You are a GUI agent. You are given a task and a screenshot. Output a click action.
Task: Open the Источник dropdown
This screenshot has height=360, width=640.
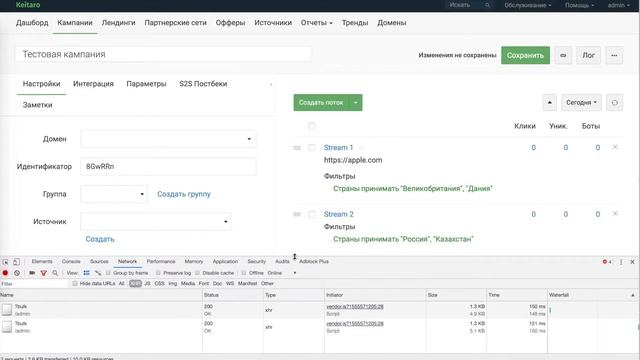(156, 222)
